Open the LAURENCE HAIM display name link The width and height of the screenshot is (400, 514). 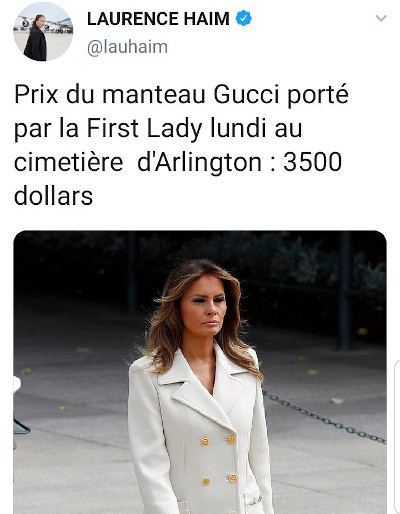[x=158, y=19]
